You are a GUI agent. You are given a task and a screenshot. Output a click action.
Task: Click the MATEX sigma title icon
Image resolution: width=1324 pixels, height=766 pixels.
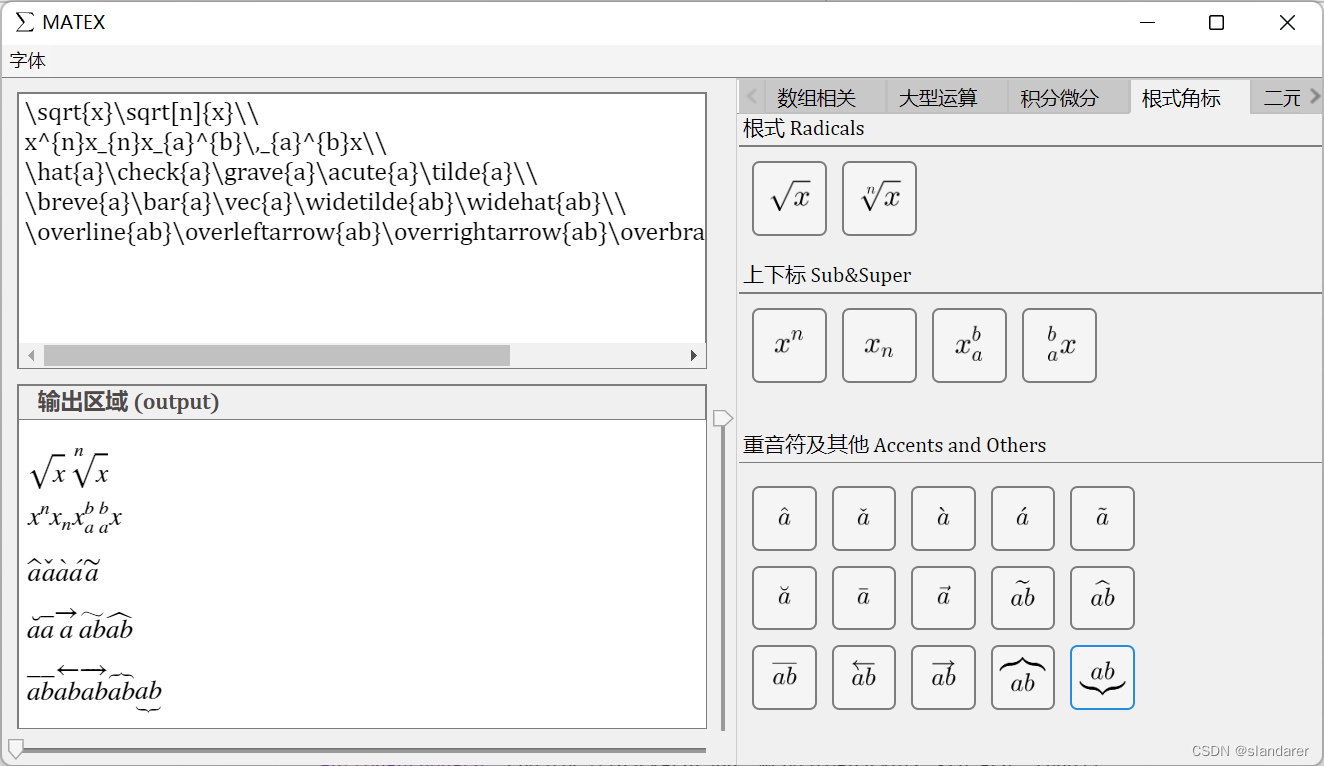tap(25, 22)
